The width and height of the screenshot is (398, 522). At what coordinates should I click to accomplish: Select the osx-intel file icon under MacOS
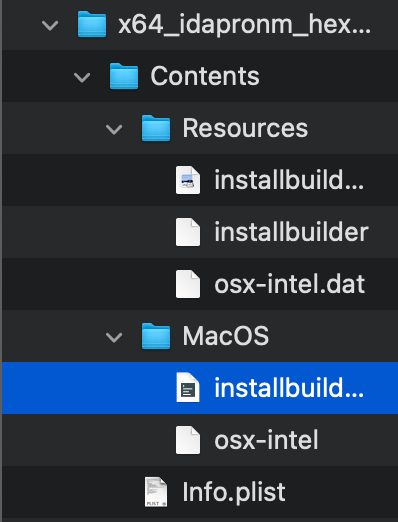tap(188, 440)
